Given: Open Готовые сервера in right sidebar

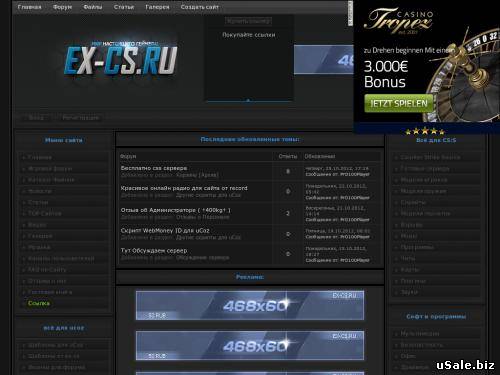Looking at the screenshot, I should click(x=425, y=169).
